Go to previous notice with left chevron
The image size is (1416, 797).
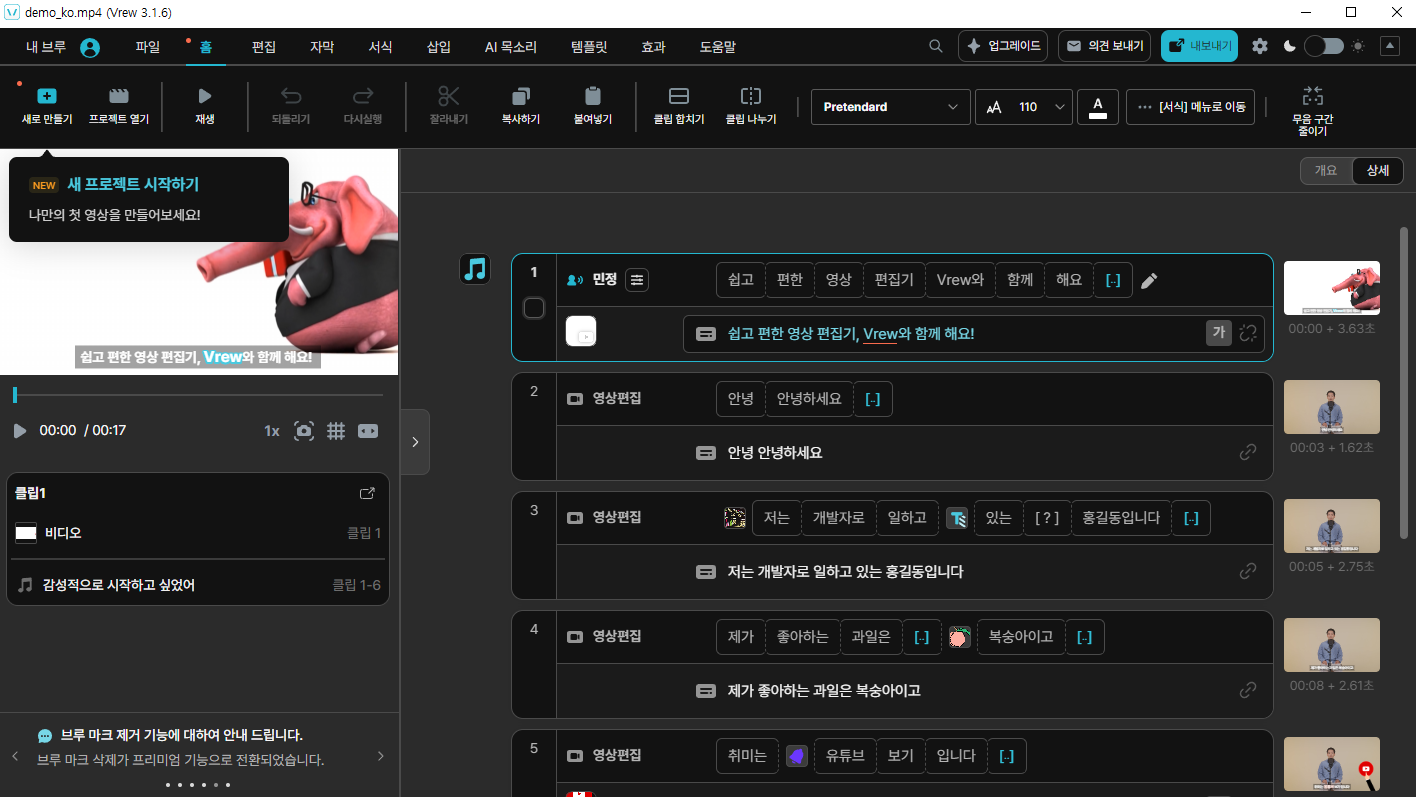pos(15,756)
